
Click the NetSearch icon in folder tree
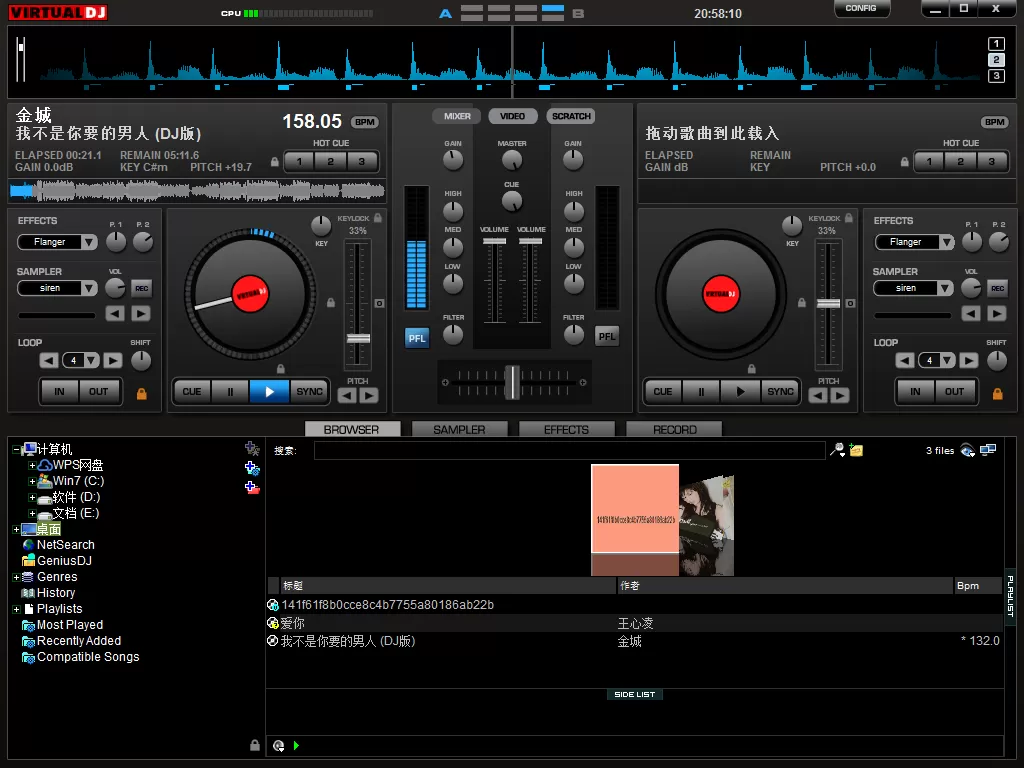click(x=28, y=545)
